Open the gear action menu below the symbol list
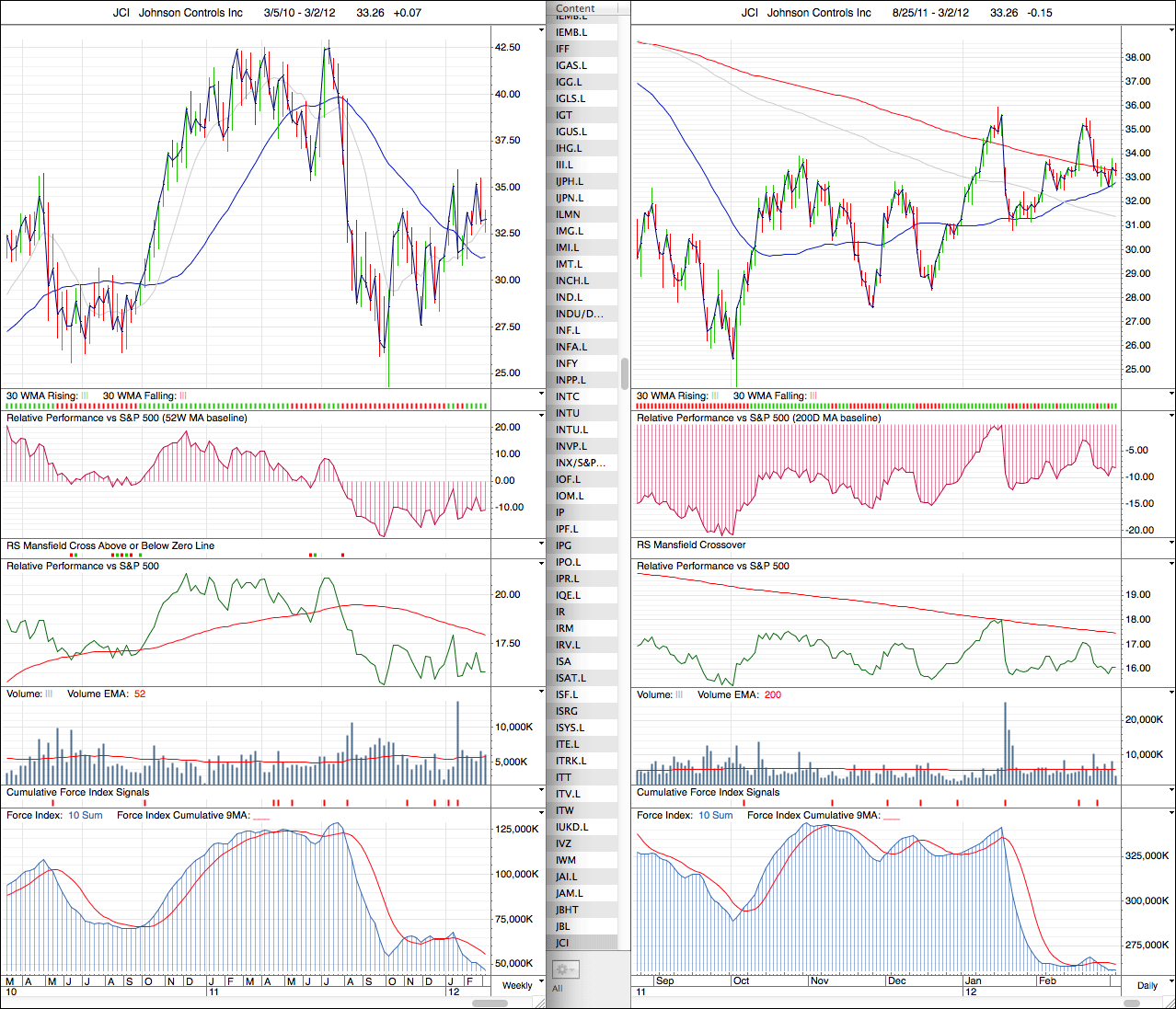 (565, 969)
